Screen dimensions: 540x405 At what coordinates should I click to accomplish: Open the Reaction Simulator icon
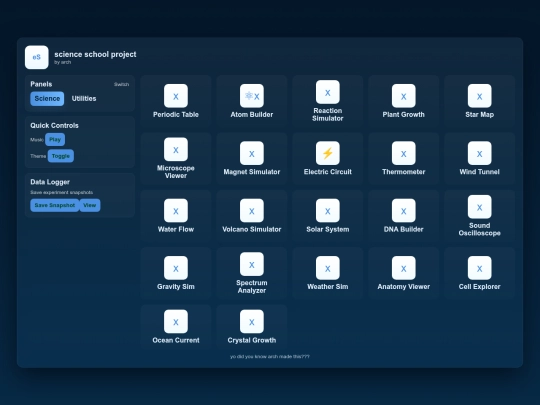click(x=328, y=92)
